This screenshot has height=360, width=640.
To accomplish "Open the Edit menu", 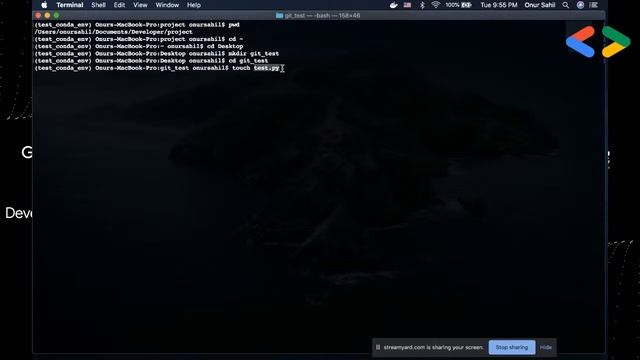I will 119,5.
